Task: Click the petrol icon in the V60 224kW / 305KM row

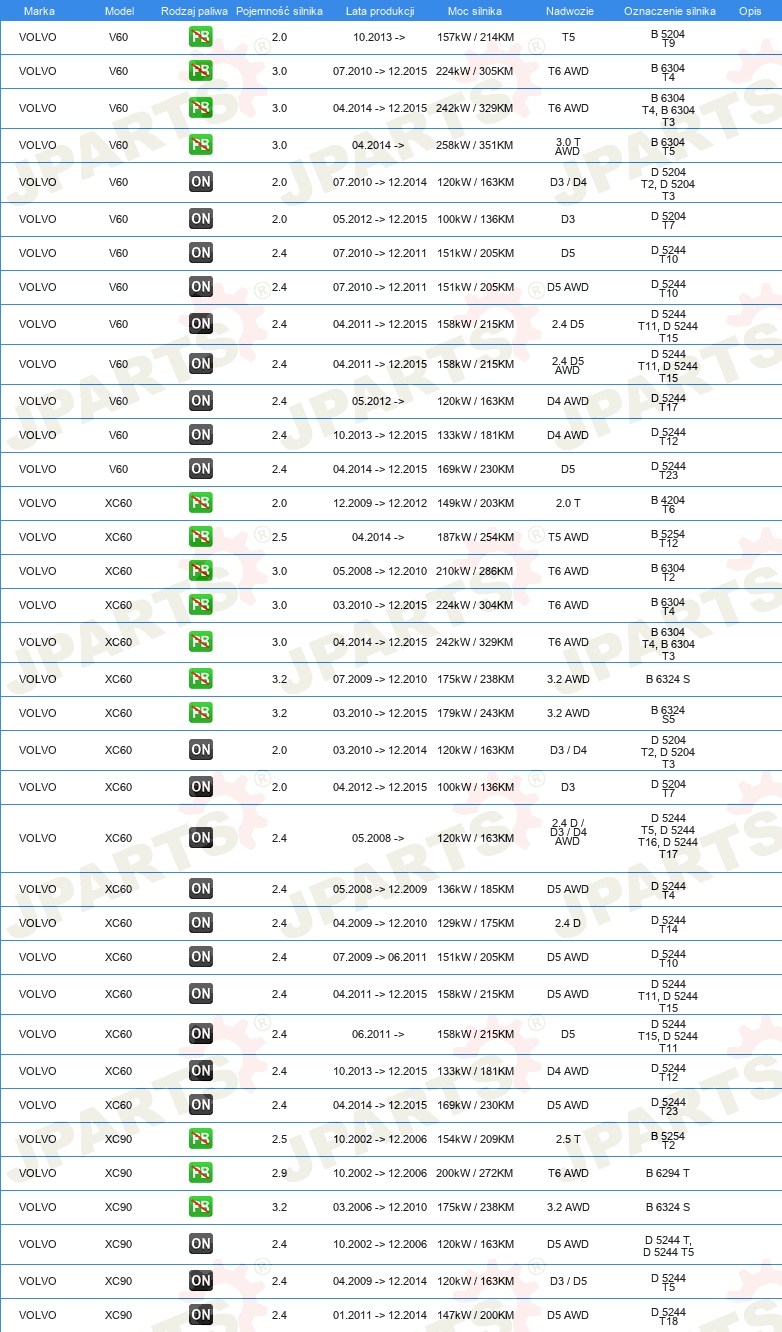Action: (x=201, y=71)
